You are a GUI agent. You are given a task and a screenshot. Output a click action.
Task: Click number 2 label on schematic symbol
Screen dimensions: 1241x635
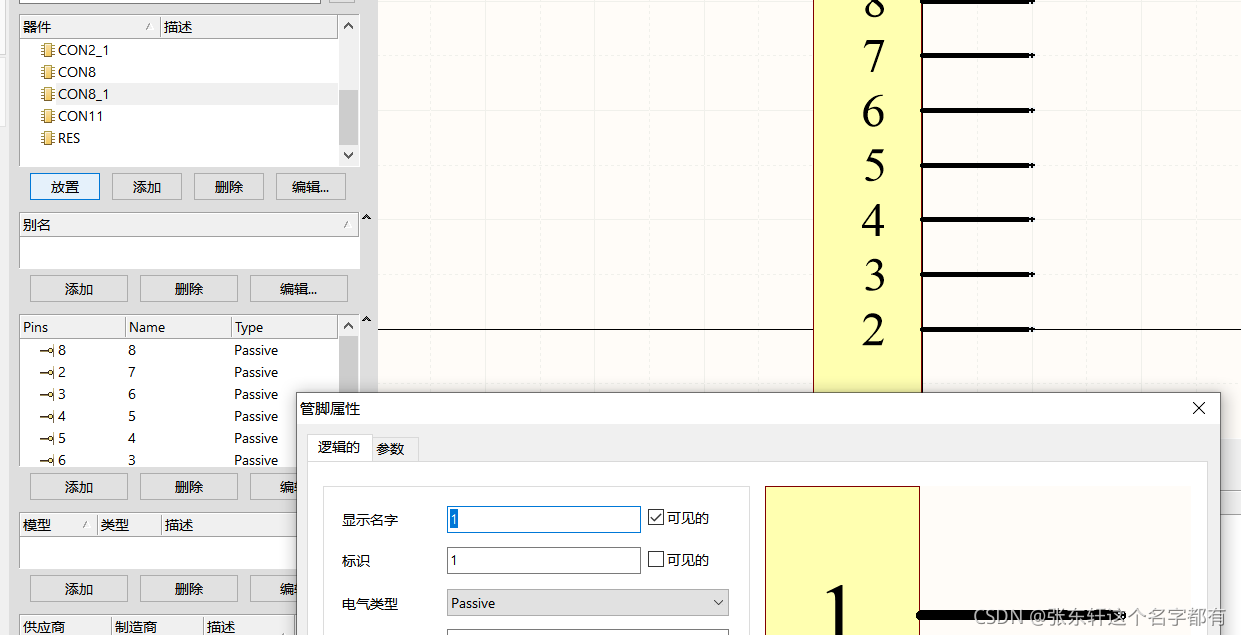(x=873, y=329)
